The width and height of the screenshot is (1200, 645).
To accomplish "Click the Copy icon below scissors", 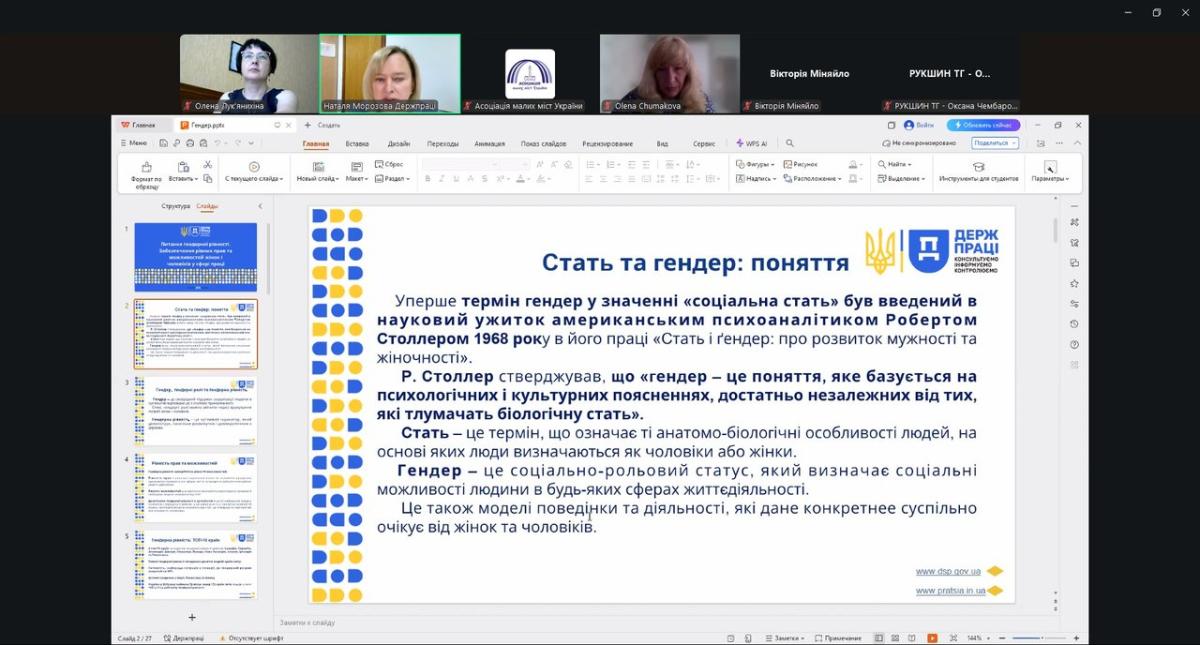I will 208,178.
